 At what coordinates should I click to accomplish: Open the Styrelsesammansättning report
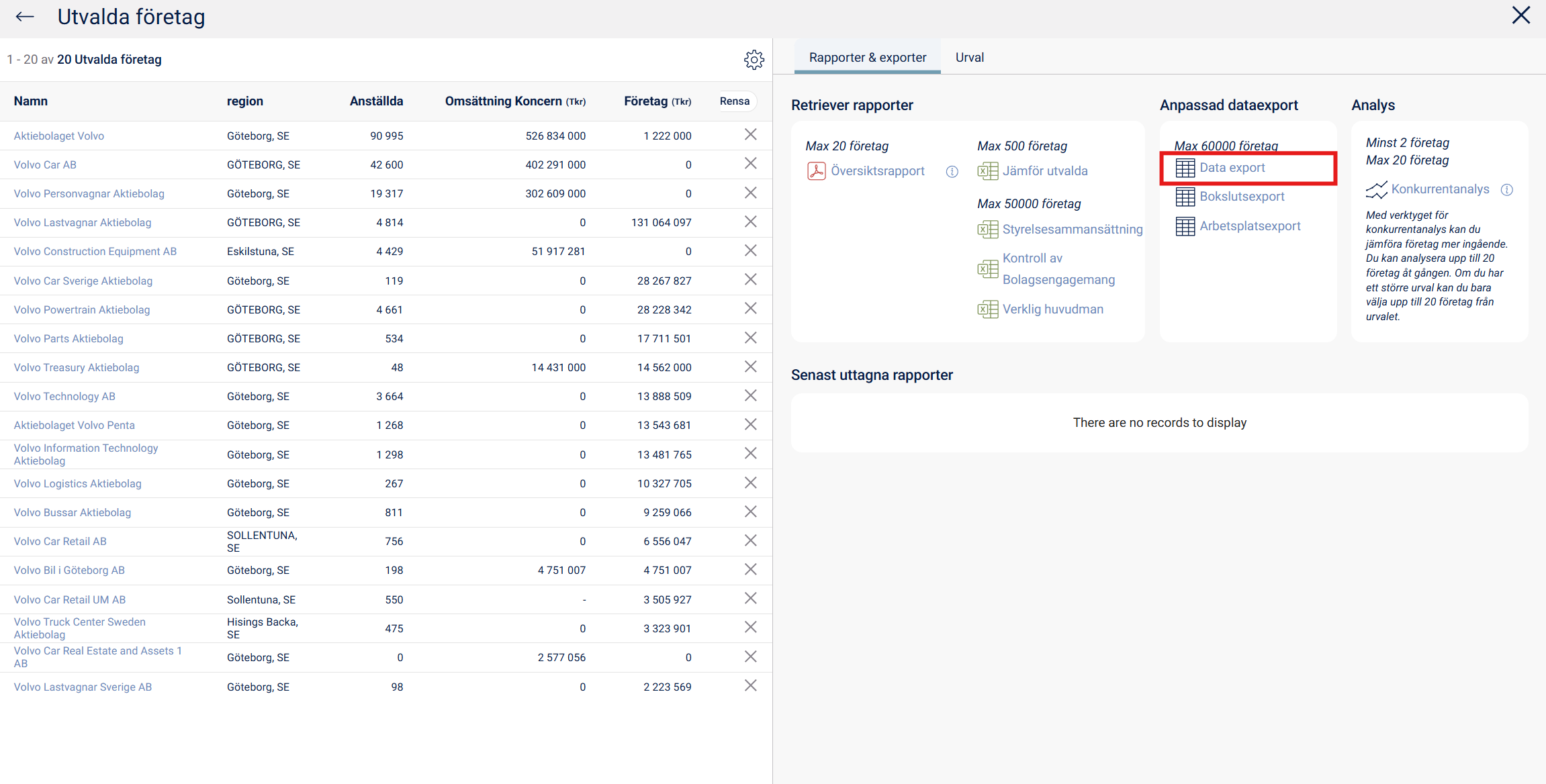[1072, 230]
